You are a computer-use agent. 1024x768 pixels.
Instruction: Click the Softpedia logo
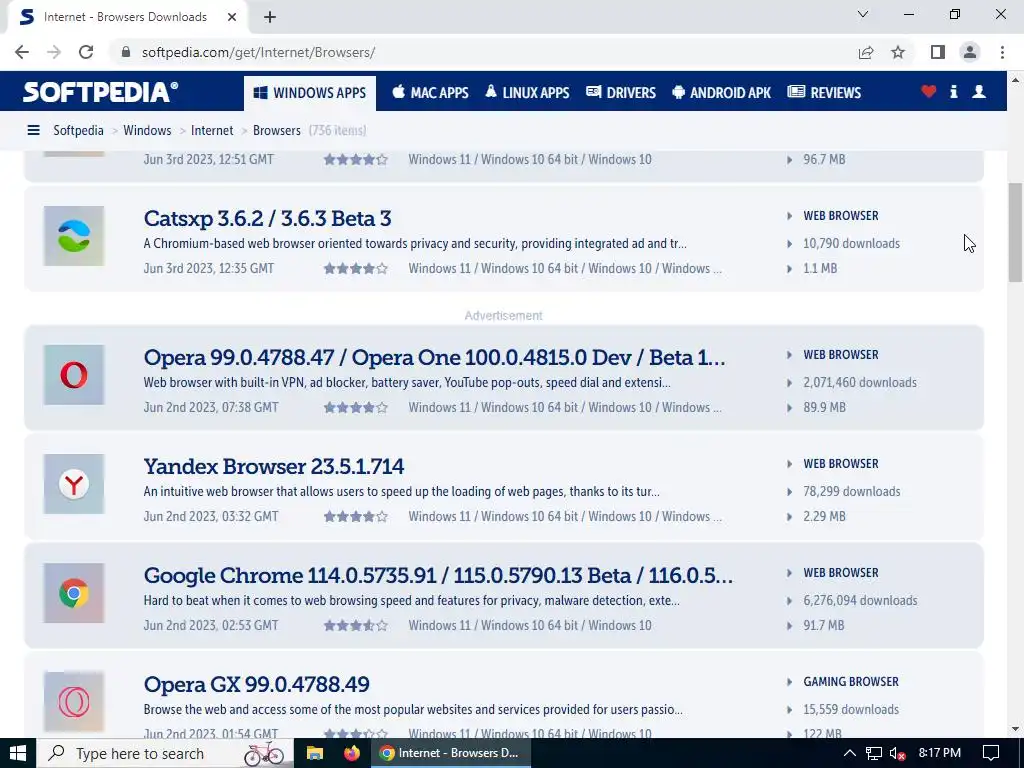[x=100, y=92]
